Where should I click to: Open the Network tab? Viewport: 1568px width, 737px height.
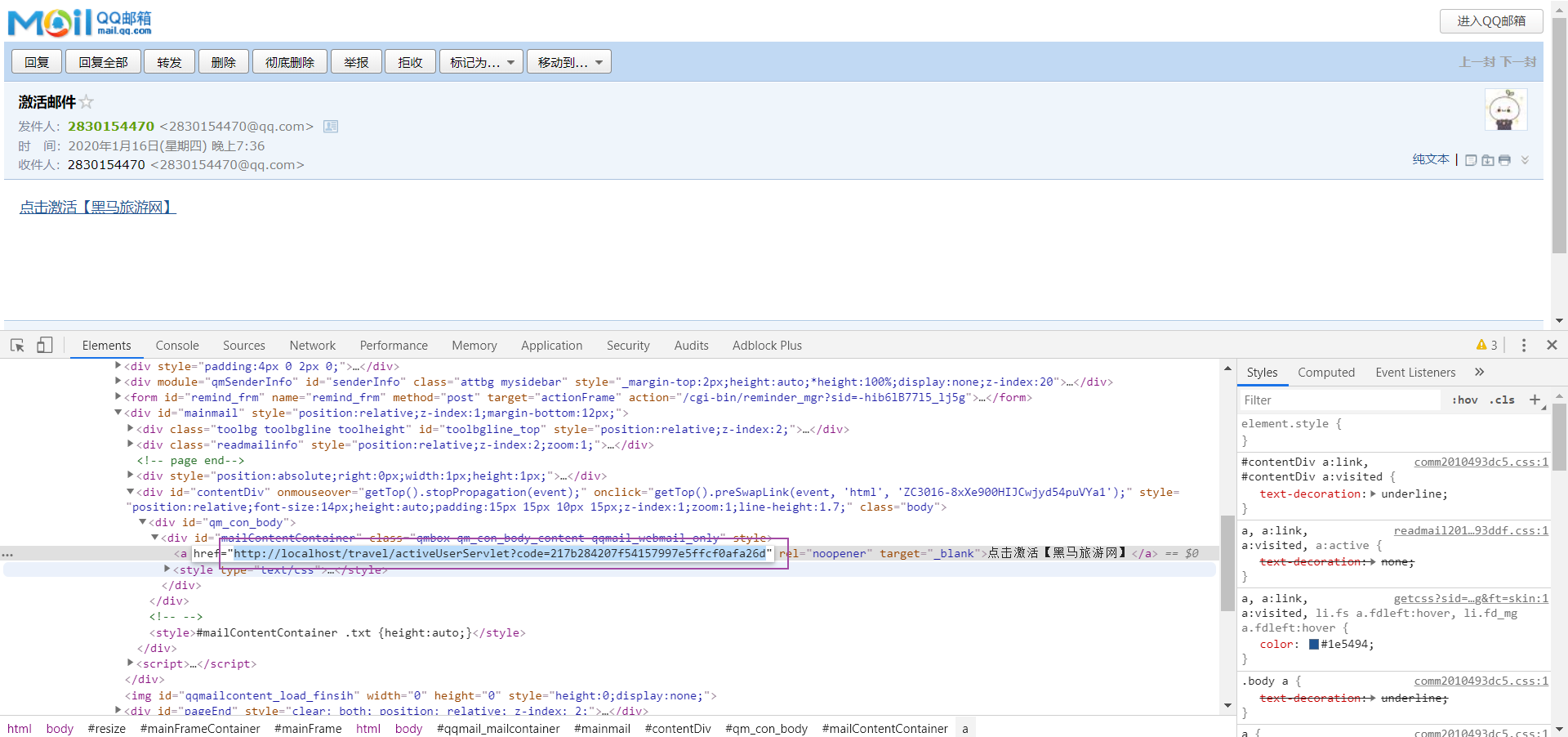pyautogui.click(x=313, y=346)
